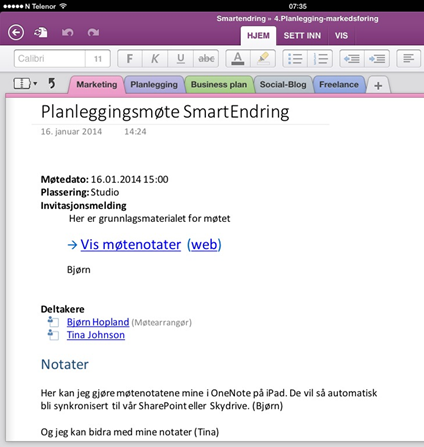Image resolution: width=424 pixels, height=447 pixels.
Task: Tap the curved back arrow next to tabs
Action: point(52,83)
